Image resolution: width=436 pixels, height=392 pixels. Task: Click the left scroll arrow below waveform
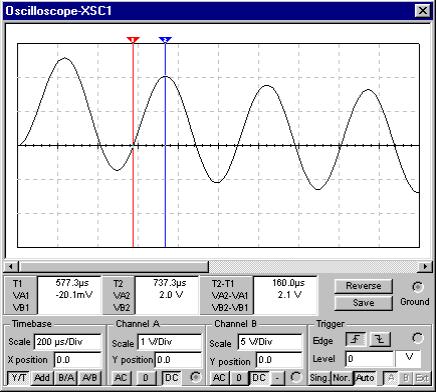tap(11, 266)
